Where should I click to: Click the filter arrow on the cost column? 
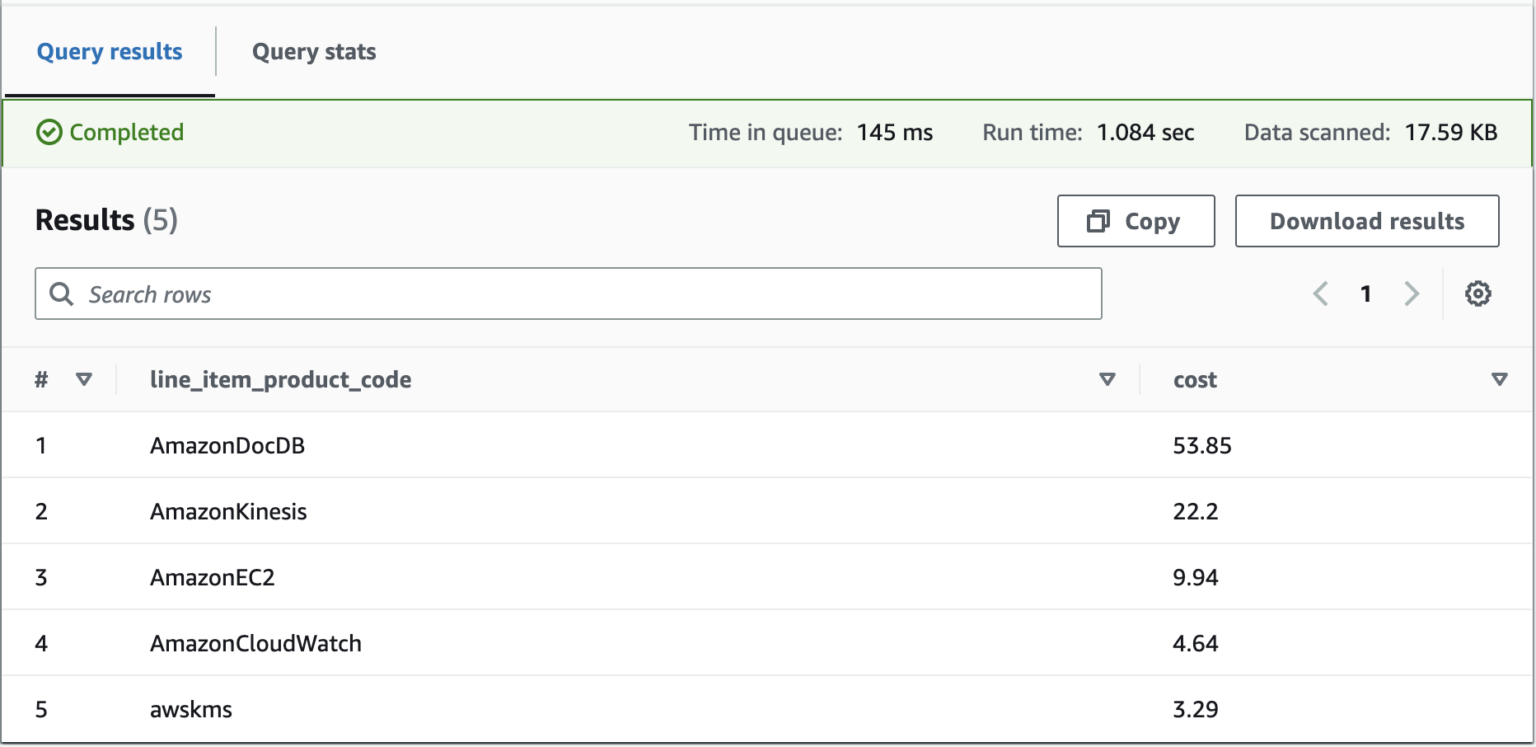tap(1500, 379)
